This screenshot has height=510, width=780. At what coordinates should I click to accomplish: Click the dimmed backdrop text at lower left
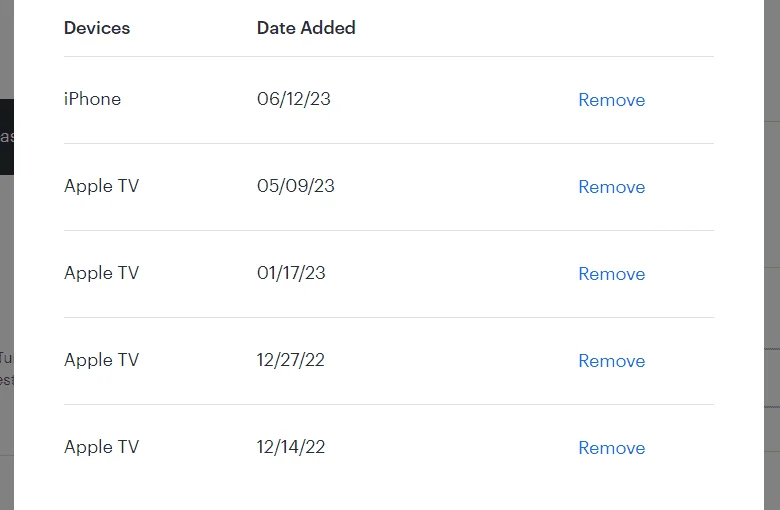[x=6, y=369]
